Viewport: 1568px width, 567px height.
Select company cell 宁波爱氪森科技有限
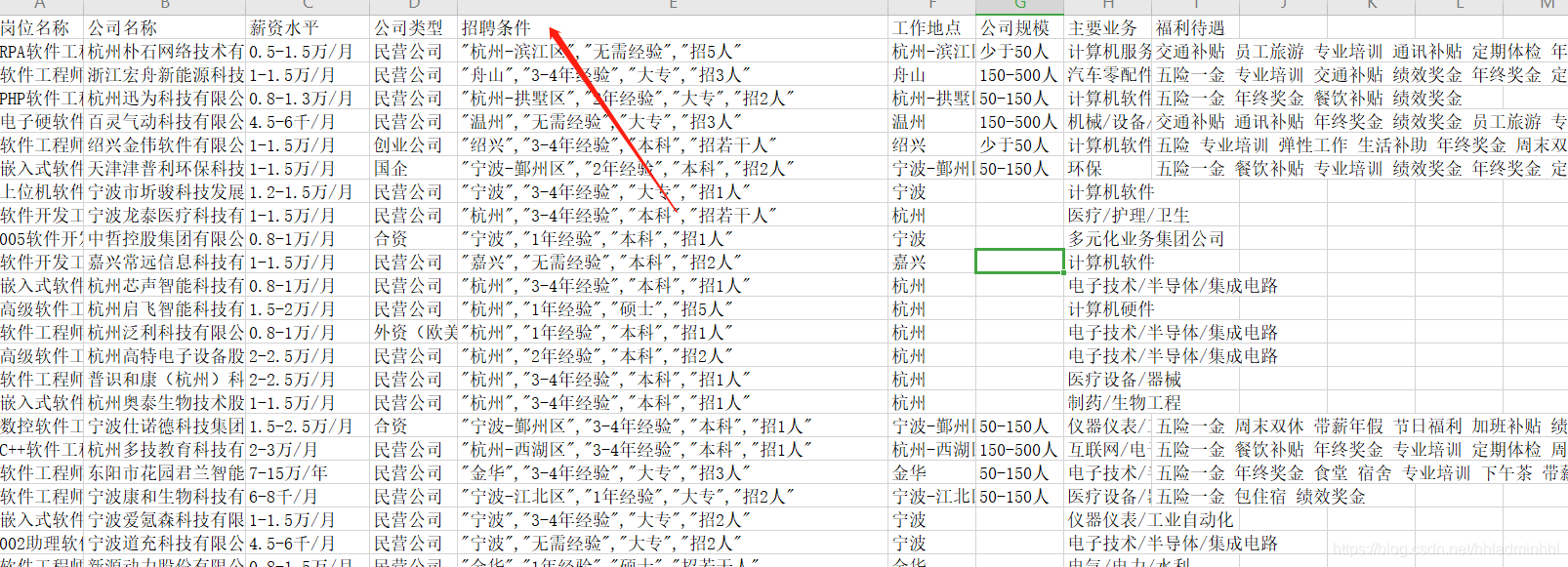tap(165, 520)
